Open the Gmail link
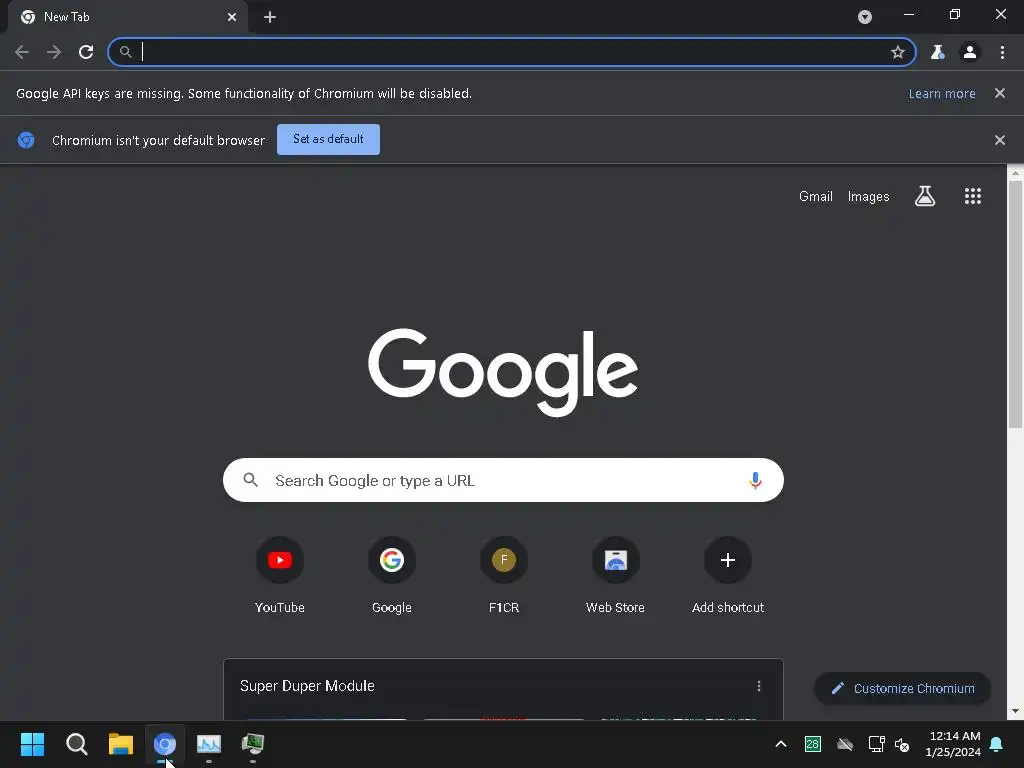The width and height of the screenshot is (1024, 768). tap(816, 197)
